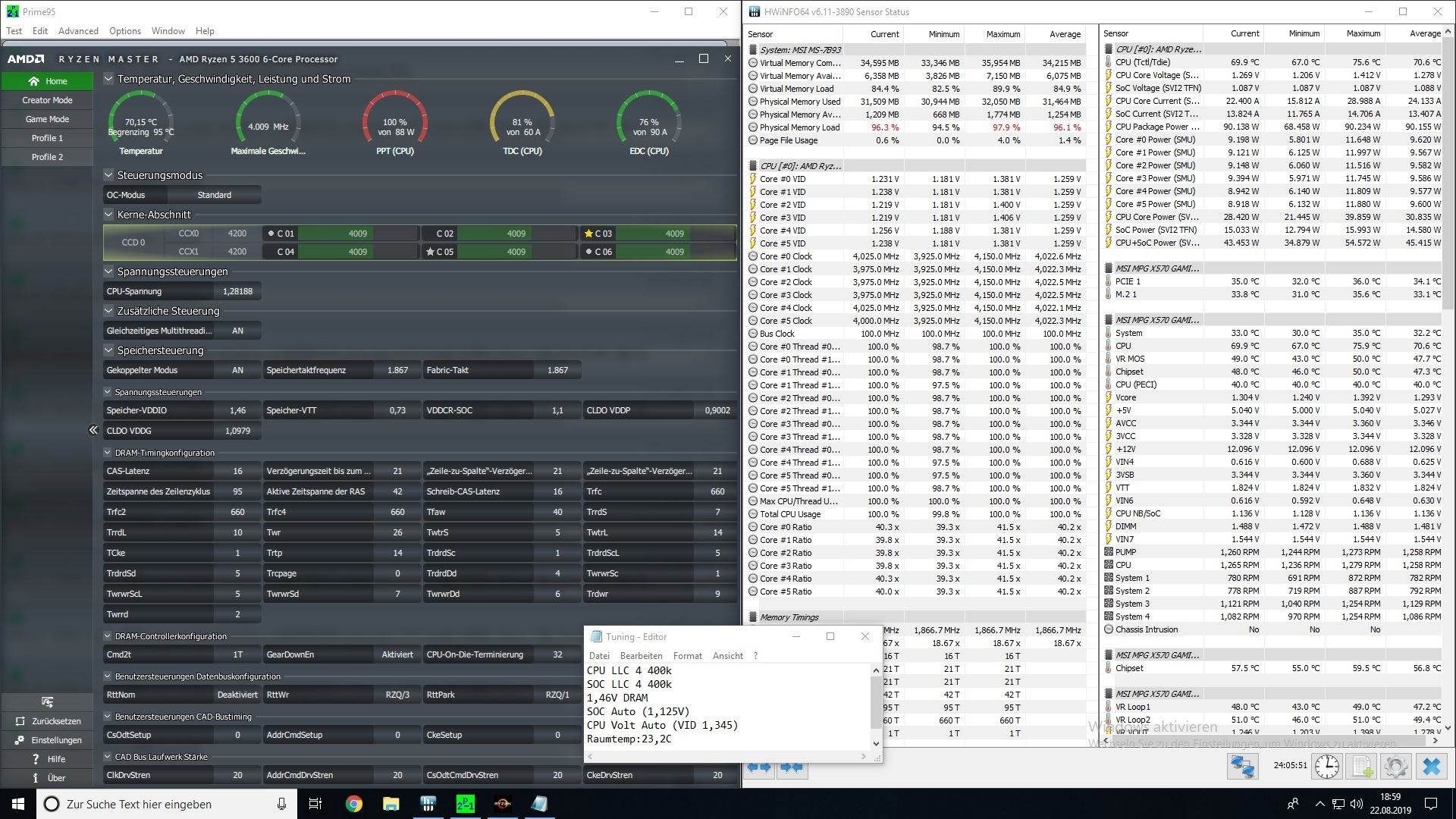This screenshot has height=819, width=1456.
Task: Switch to Creator Mode tab
Action: [x=47, y=100]
